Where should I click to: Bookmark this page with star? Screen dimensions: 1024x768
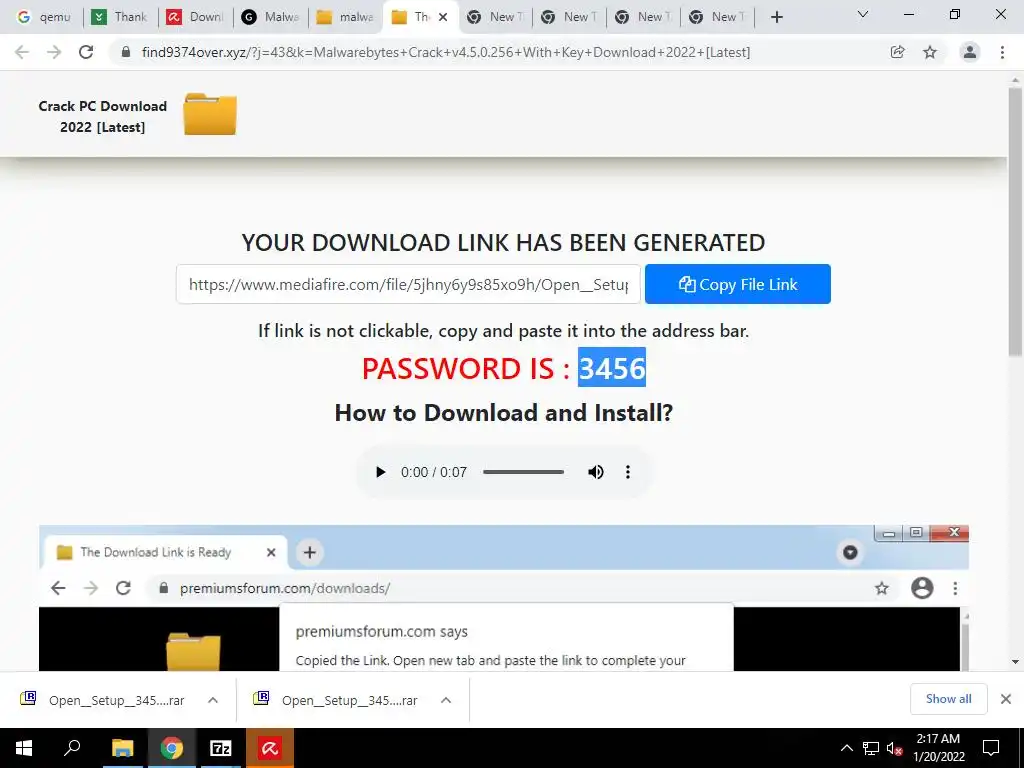pos(930,52)
